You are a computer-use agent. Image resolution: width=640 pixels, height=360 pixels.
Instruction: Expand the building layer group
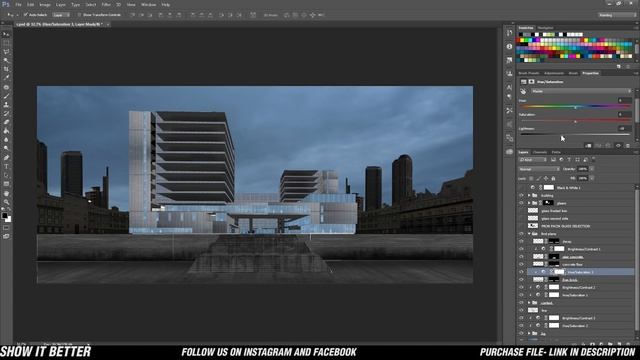click(x=529, y=196)
